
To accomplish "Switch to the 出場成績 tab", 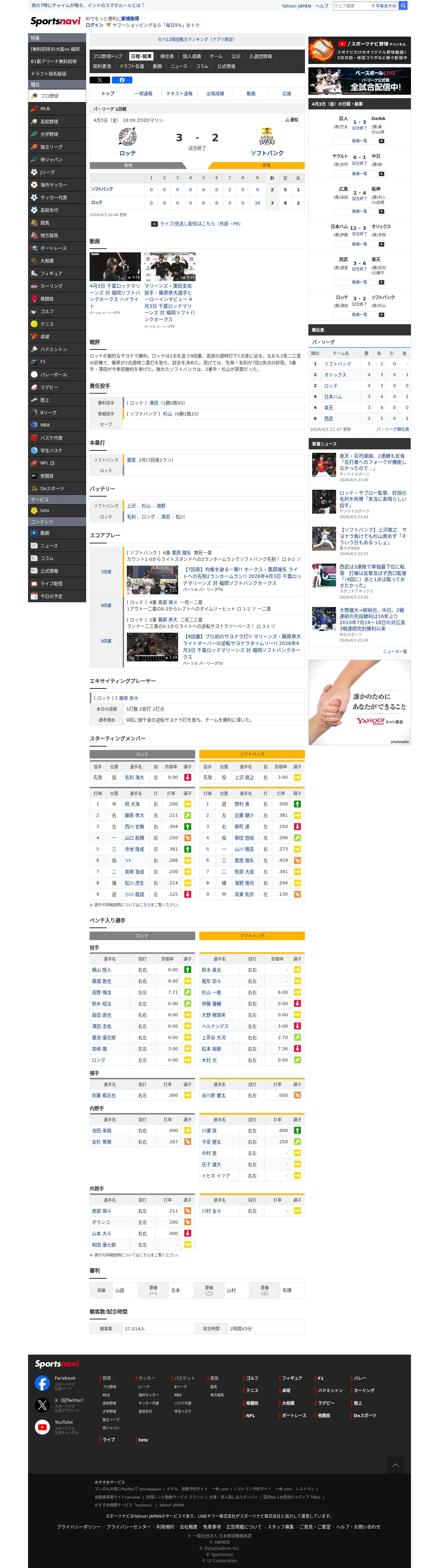I will click(215, 94).
